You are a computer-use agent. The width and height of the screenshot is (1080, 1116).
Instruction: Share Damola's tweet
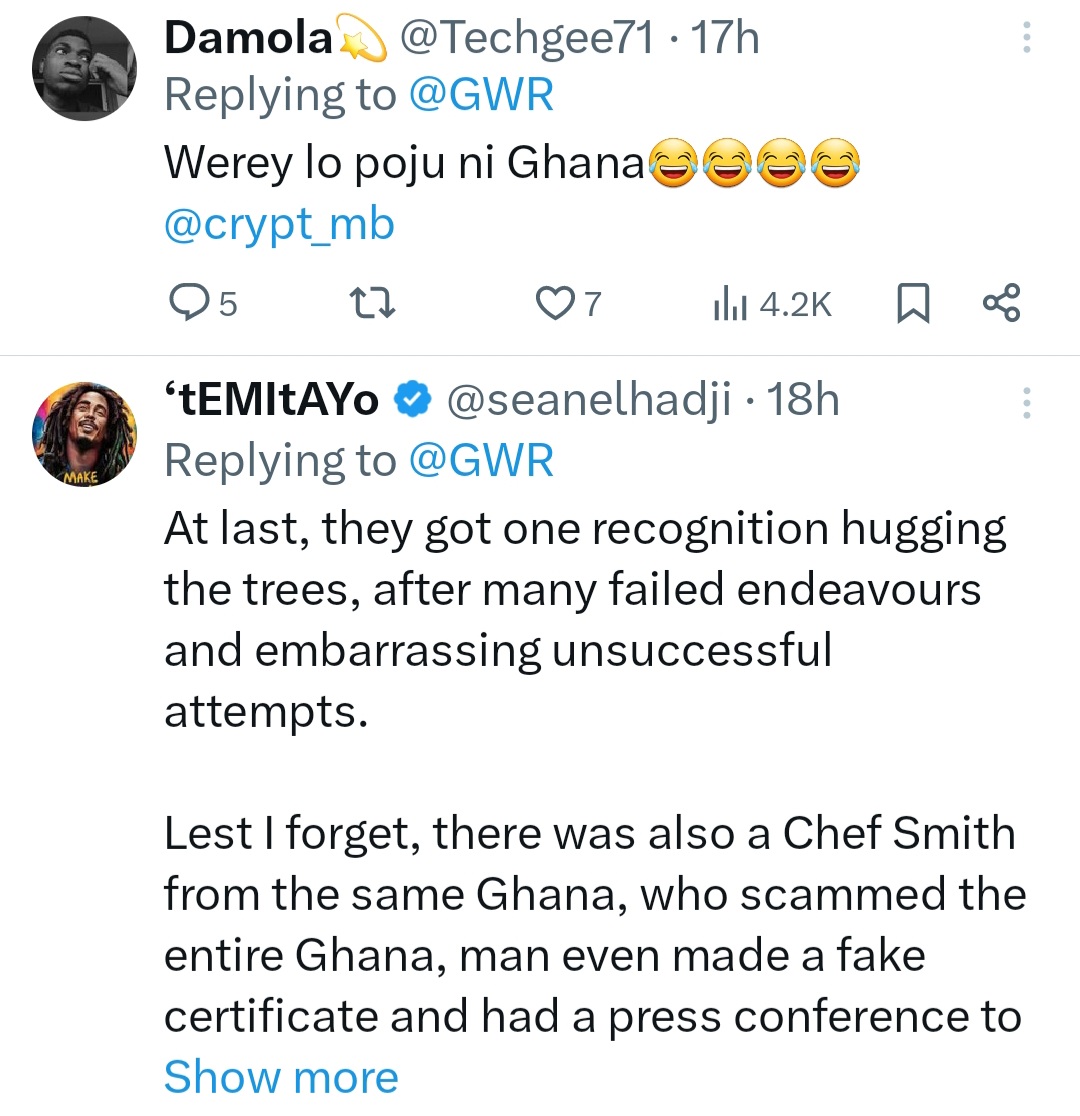pyautogui.click(x=1001, y=302)
